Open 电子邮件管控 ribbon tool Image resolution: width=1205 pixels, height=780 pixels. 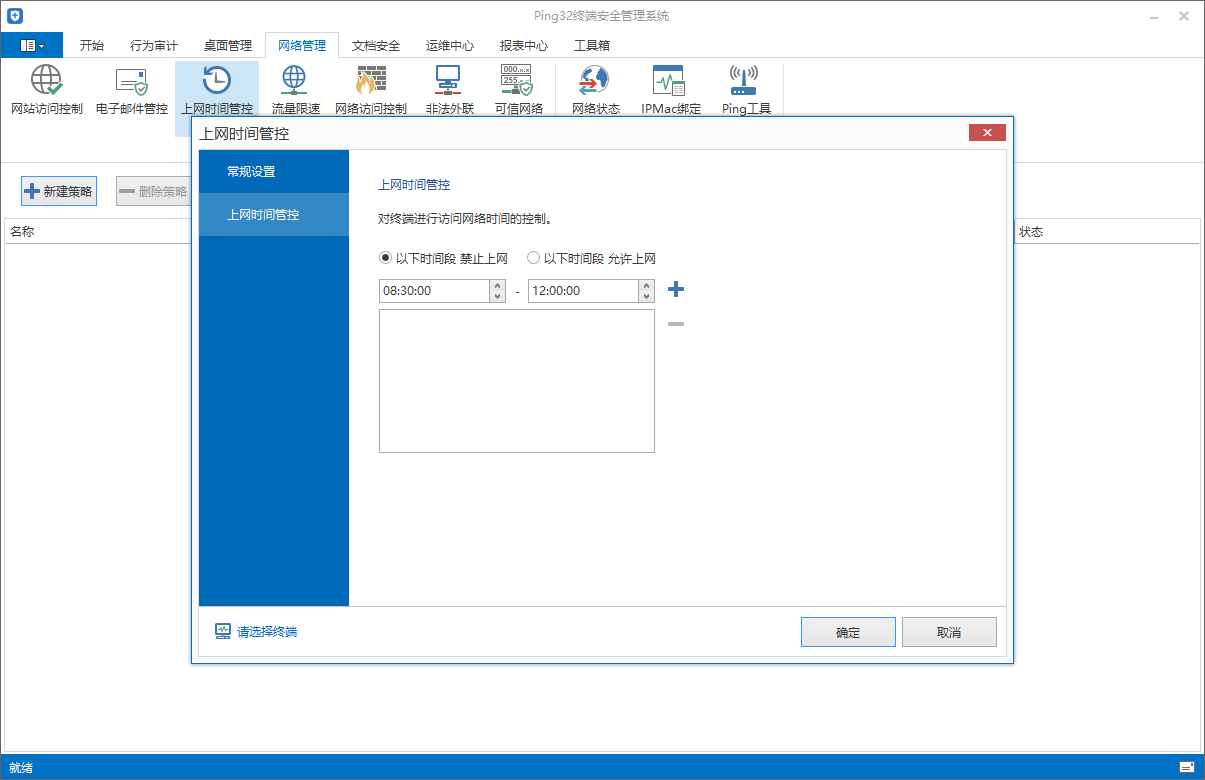pyautogui.click(x=132, y=90)
